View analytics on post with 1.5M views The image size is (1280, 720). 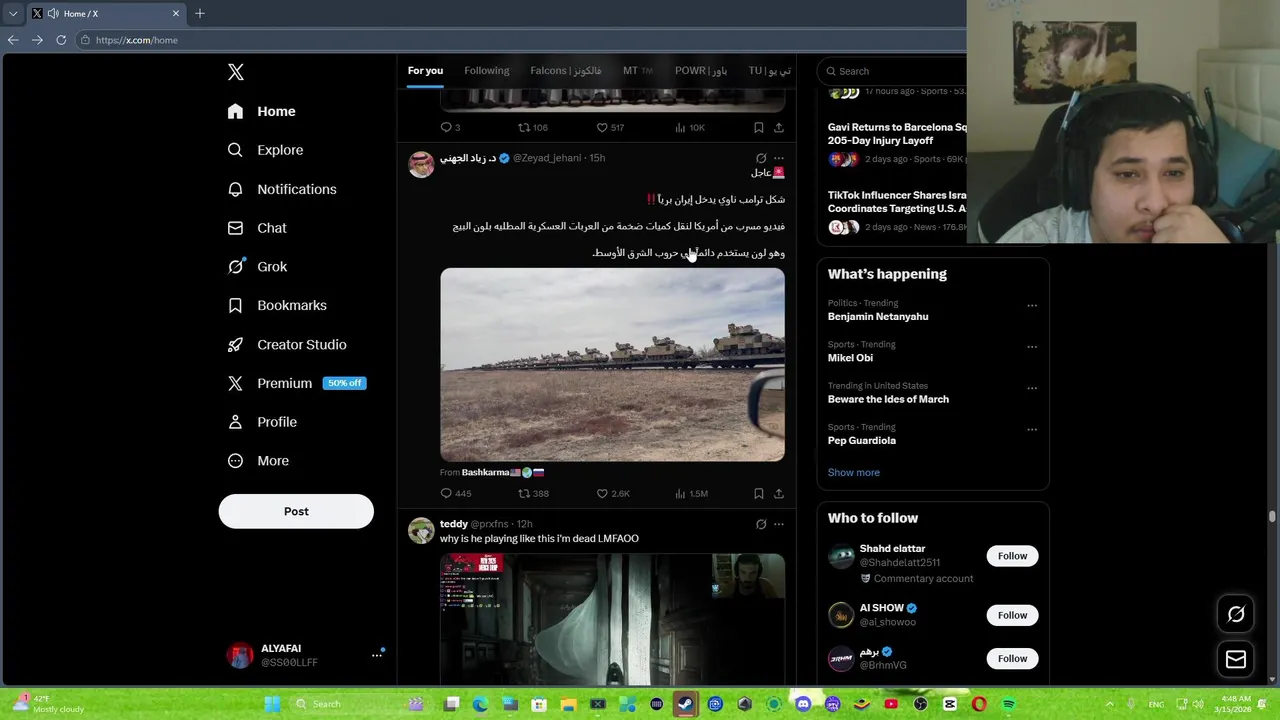[691, 493]
